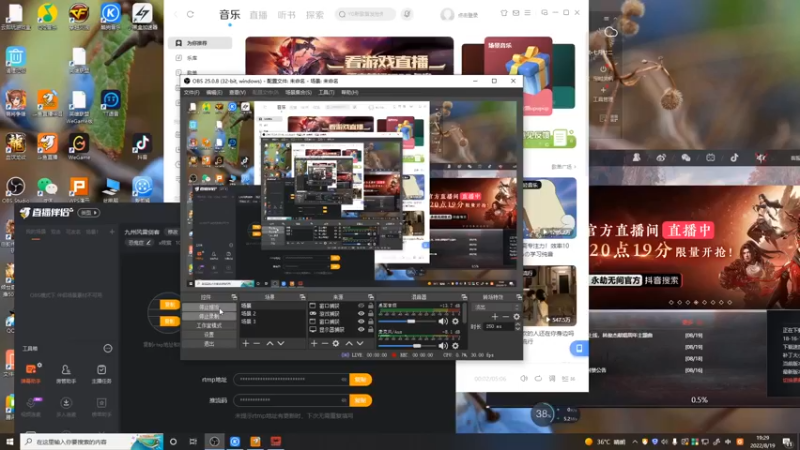Adjust the 桌面音频 volume slider
This screenshot has height=450, width=800.
(x=407, y=321)
